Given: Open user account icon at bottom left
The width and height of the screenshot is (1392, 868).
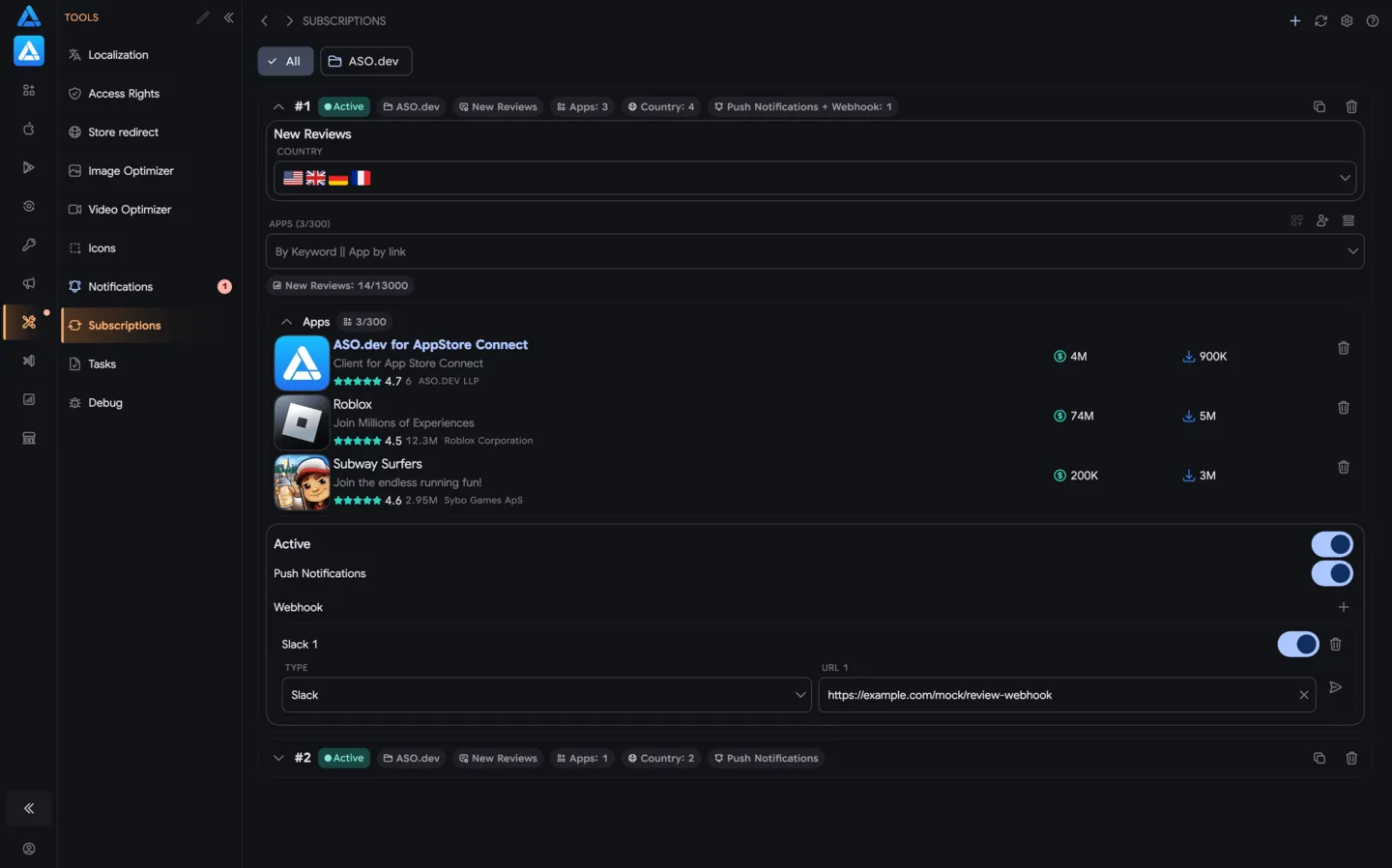Looking at the screenshot, I should (x=29, y=849).
